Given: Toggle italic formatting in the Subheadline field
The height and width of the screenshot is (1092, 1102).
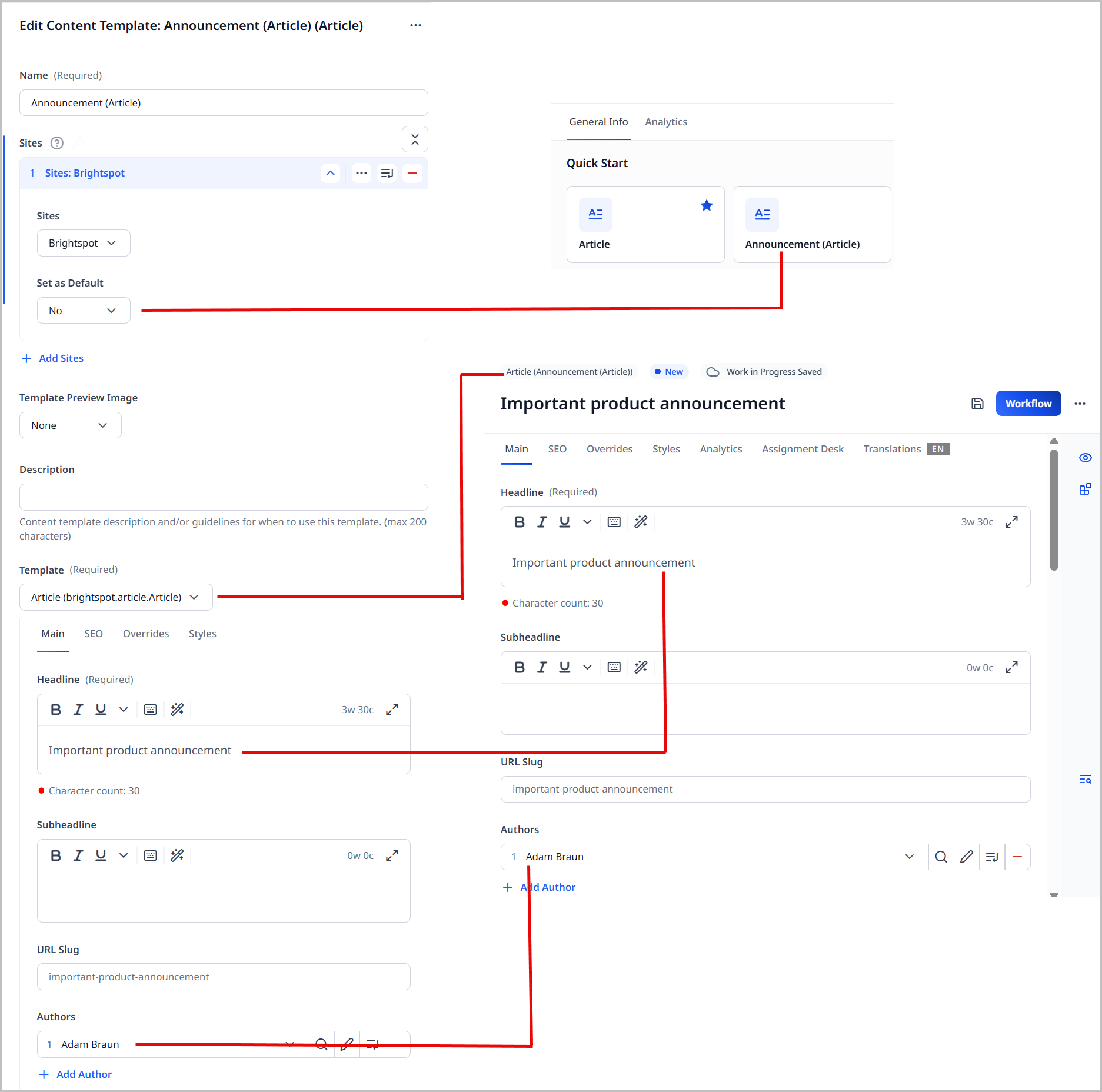Looking at the screenshot, I should (x=542, y=667).
